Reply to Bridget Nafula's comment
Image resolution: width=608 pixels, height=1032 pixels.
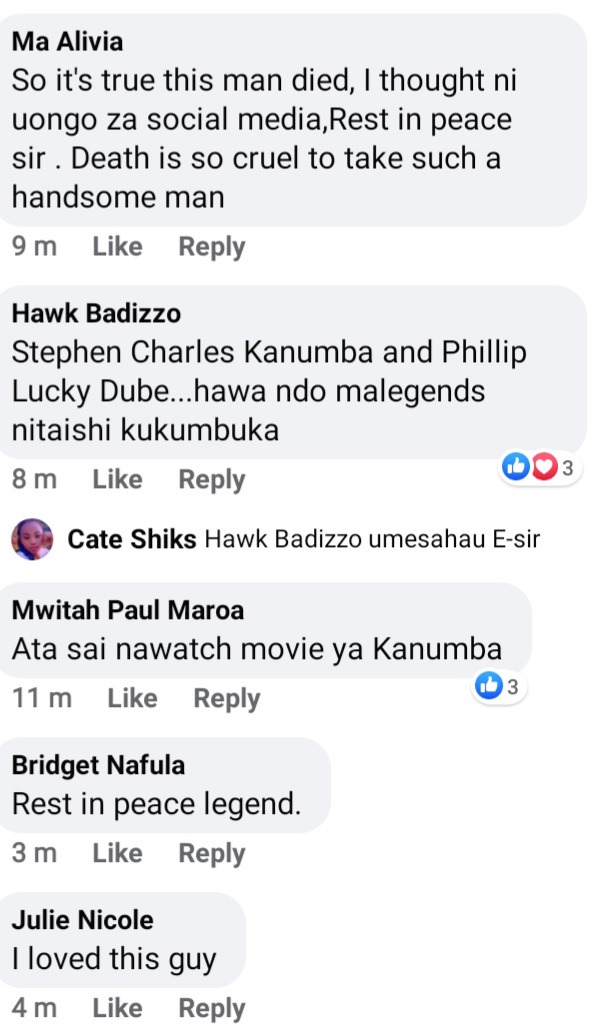click(212, 853)
